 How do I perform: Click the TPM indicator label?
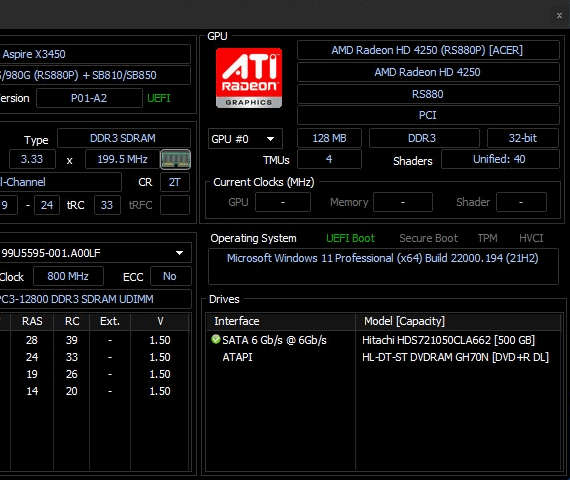pyautogui.click(x=487, y=238)
